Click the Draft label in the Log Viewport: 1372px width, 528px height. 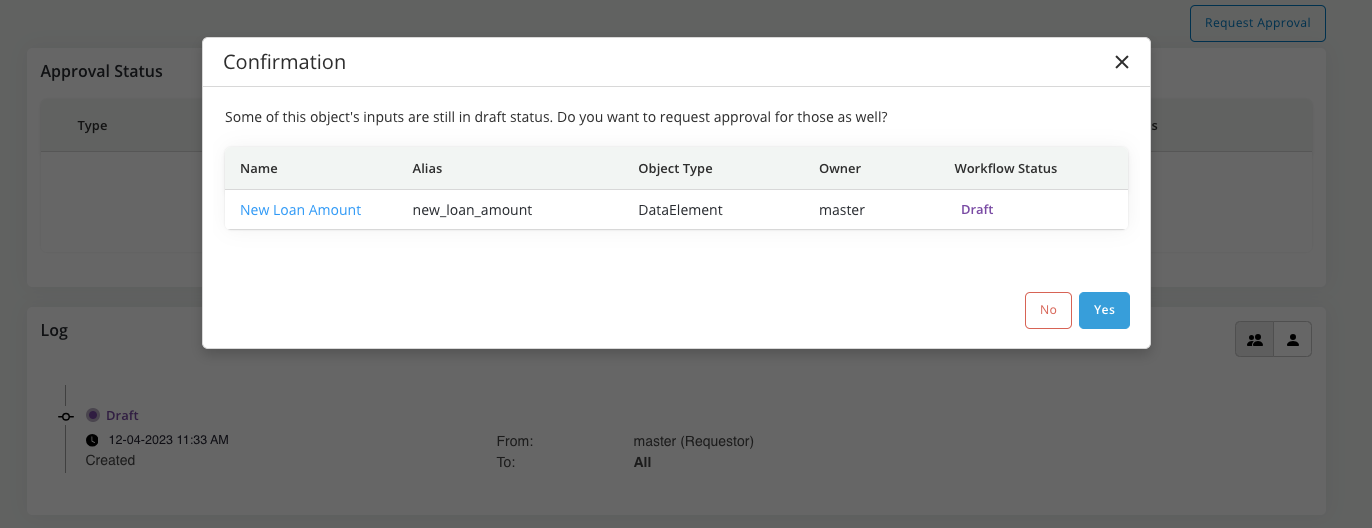[122, 415]
